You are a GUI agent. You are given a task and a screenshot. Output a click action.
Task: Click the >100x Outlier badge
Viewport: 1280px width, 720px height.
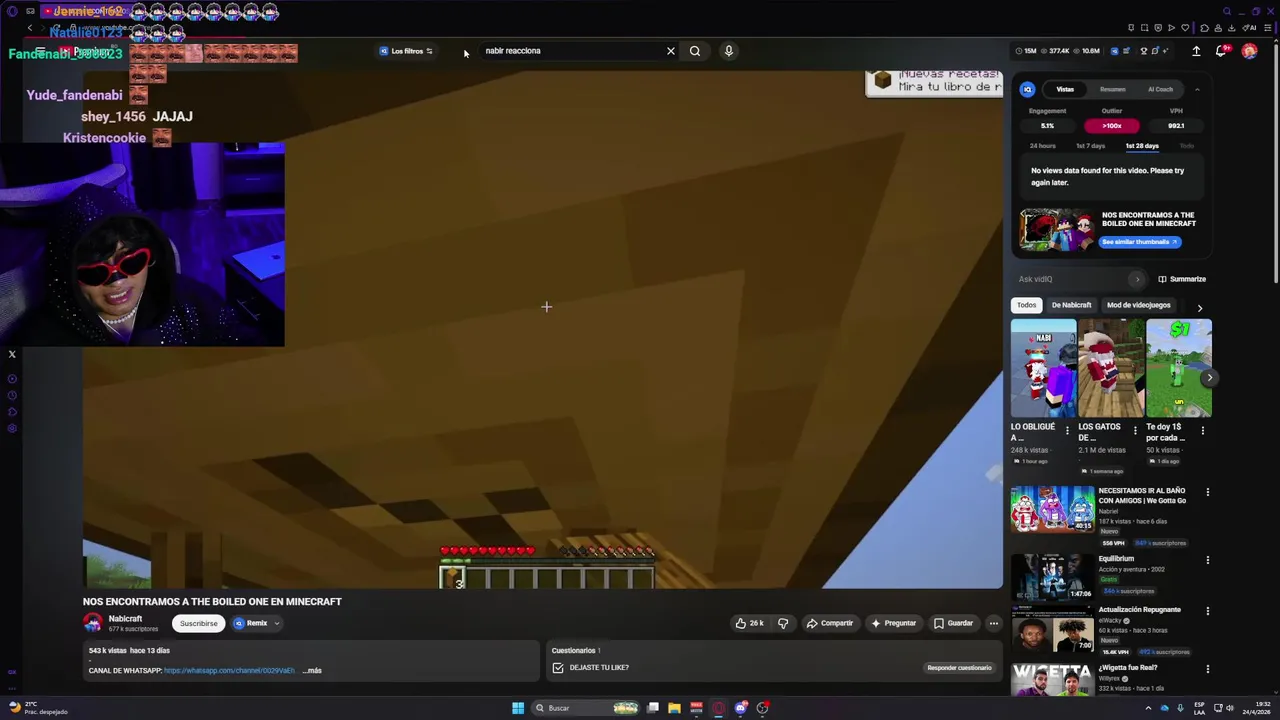point(1112,126)
